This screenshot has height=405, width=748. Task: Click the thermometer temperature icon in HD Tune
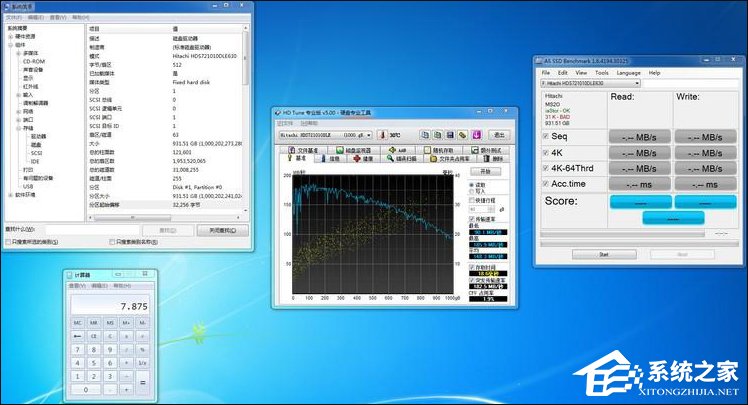point(382,134)
